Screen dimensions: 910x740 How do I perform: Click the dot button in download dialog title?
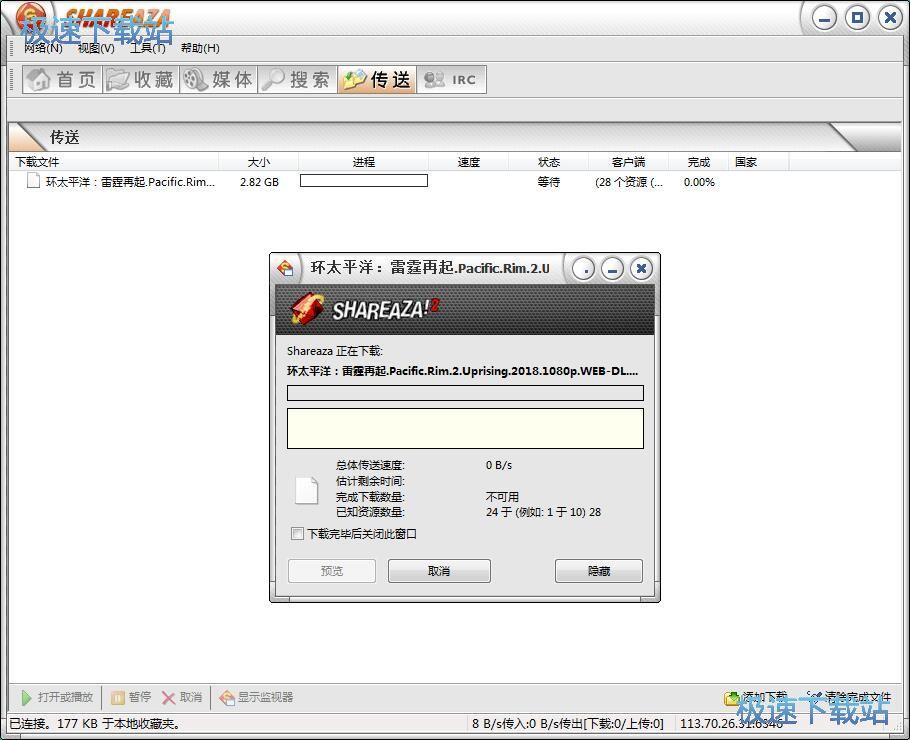(x=583, y=269)
